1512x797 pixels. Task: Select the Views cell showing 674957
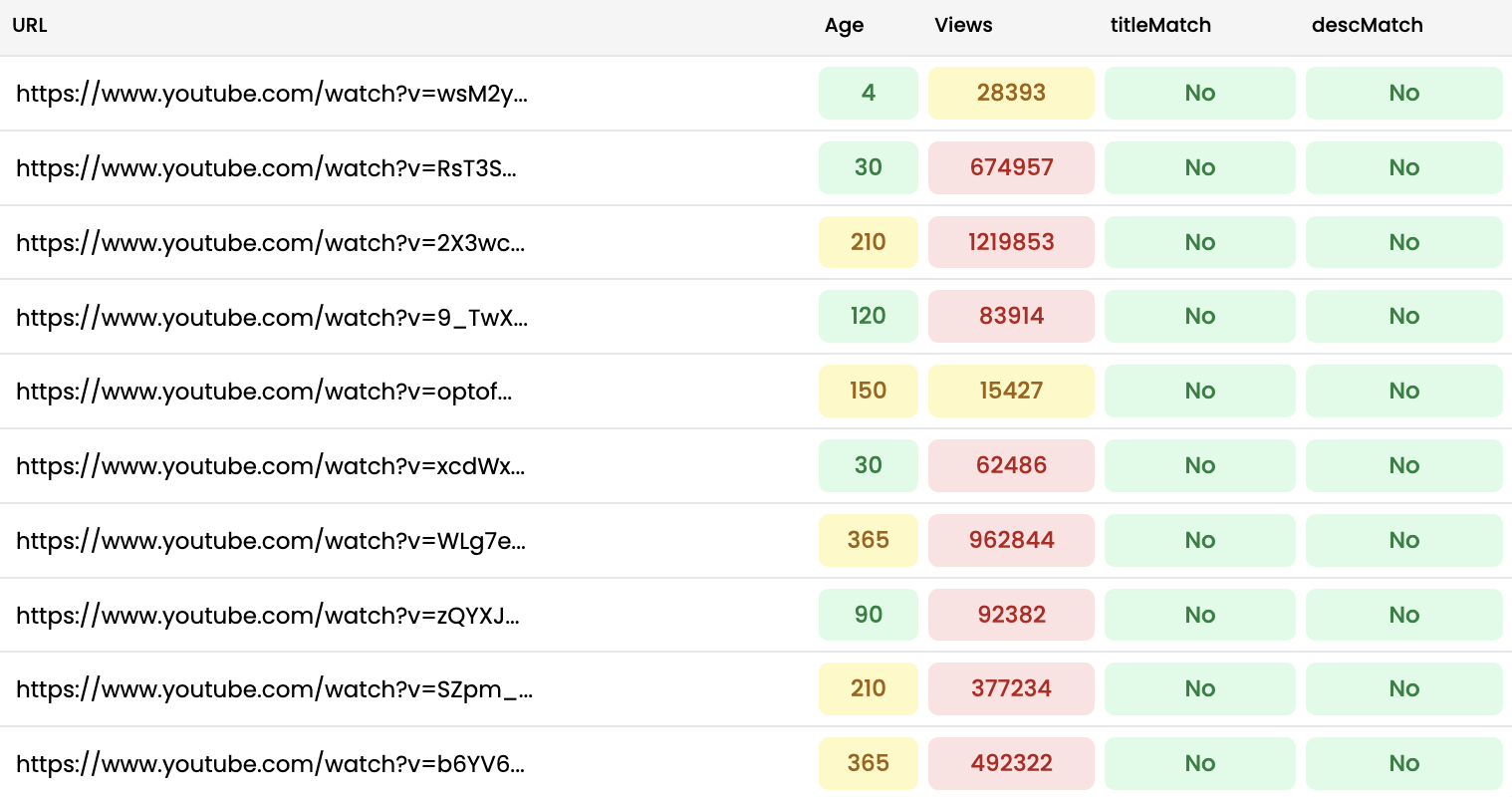click(1011, 167)
